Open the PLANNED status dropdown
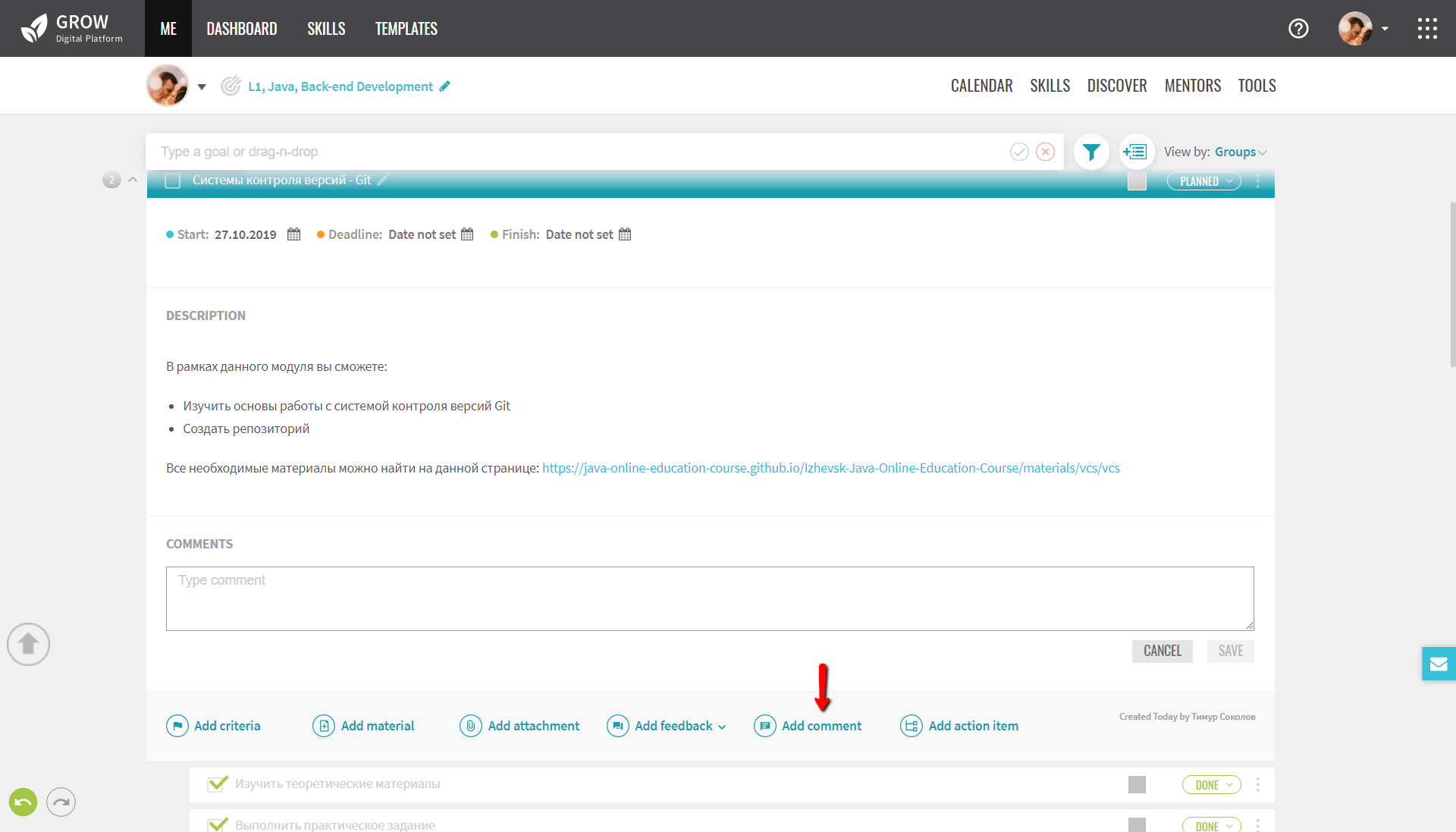This screenshot has width=1456, height=832. click(1204, 181)
